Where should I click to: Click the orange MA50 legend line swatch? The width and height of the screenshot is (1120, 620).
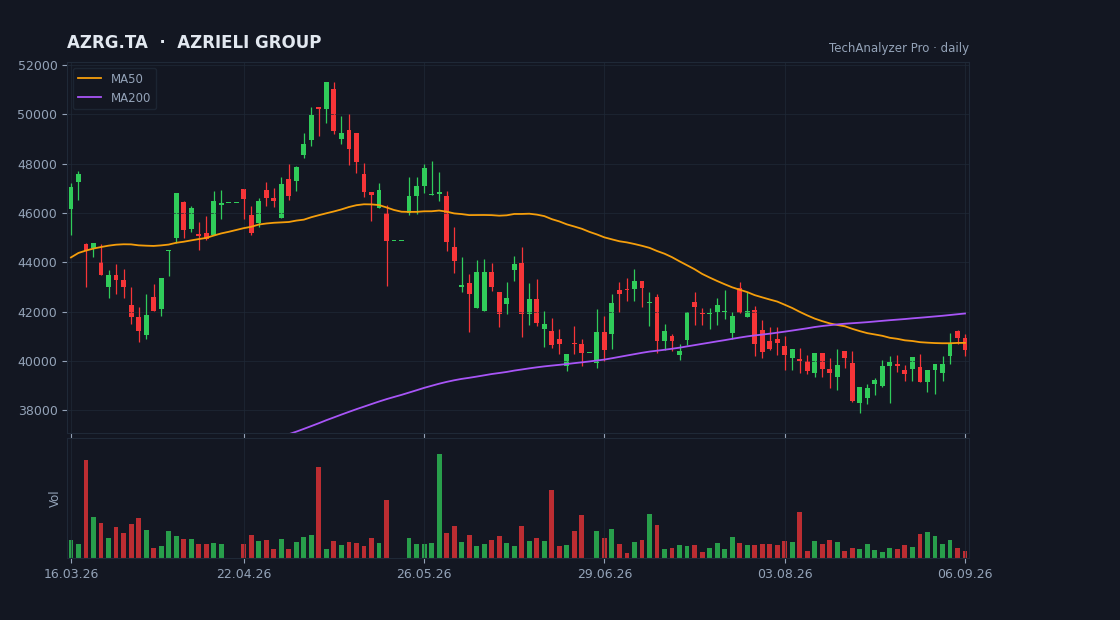click(89, 79)
